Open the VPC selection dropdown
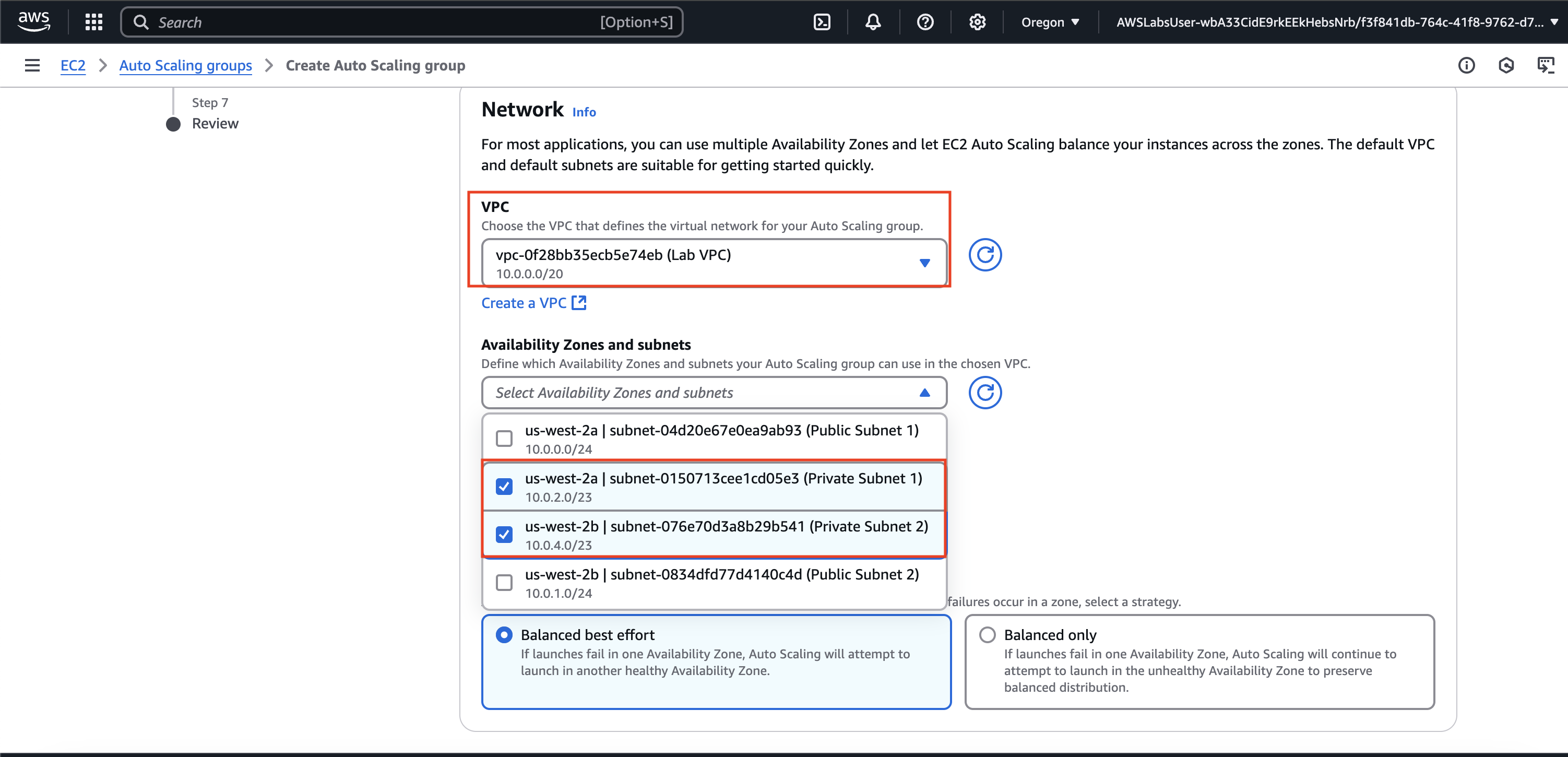The width and height of the screenshot is (1568, 757). [714, 263]
